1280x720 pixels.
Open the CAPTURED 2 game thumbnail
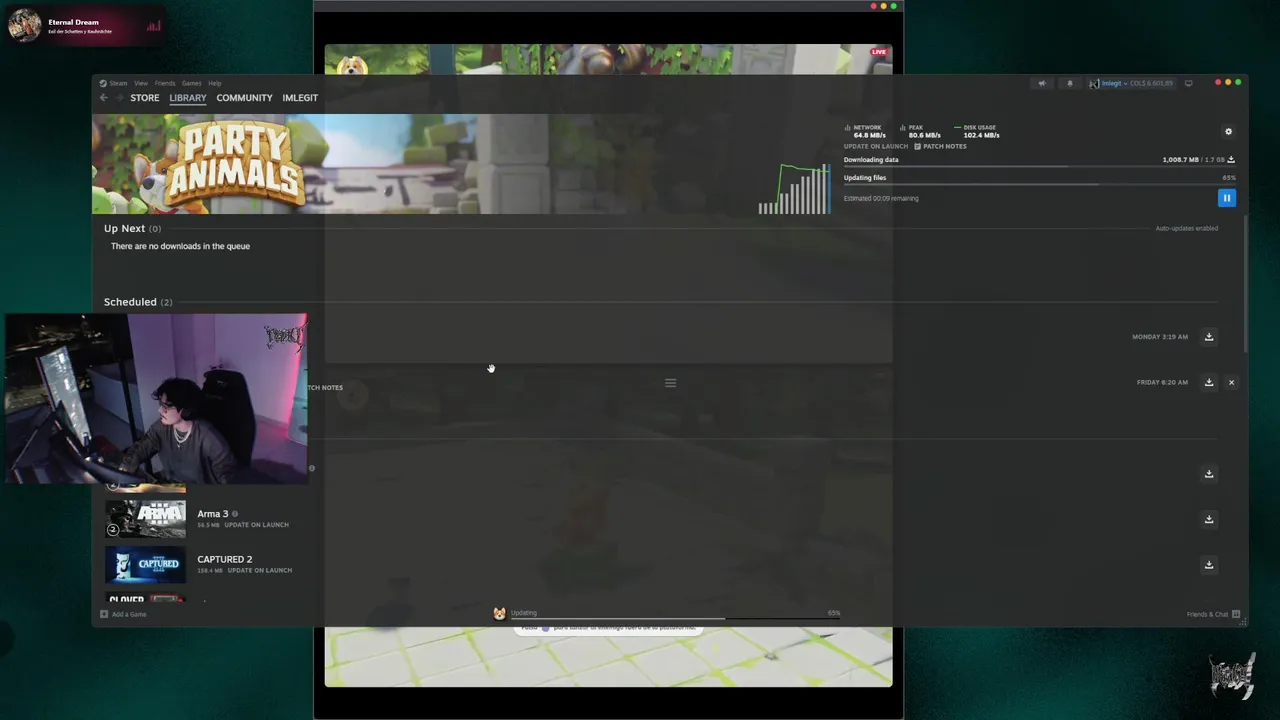tap(146, 565)
